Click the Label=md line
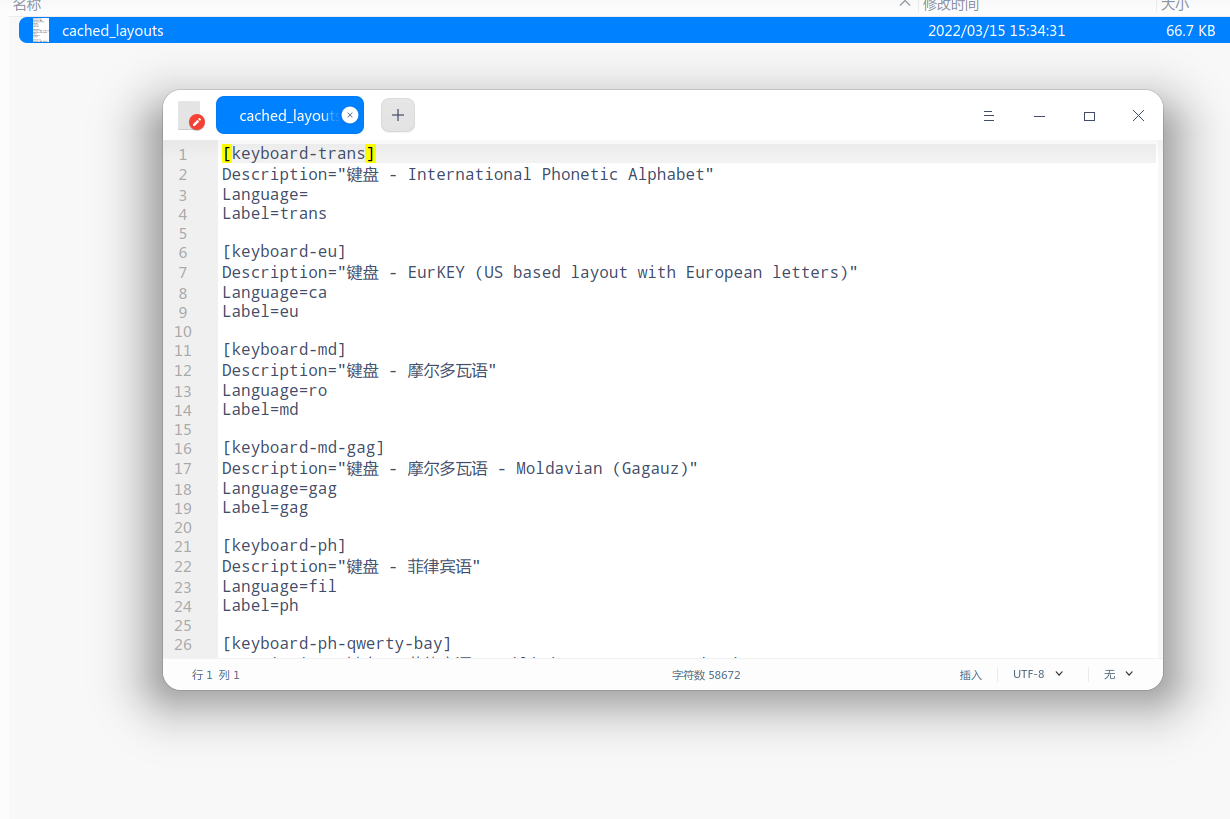Image resolution: width=1230 pixels, height=819 pixels. (260, 409)
